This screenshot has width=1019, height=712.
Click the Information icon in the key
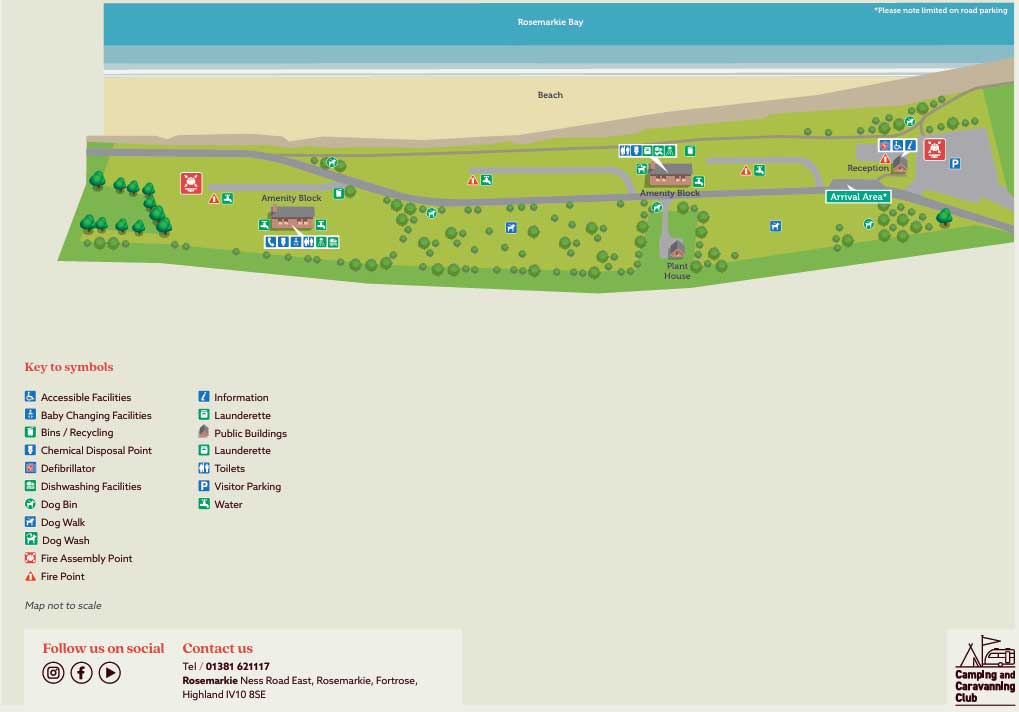point(204,397)
